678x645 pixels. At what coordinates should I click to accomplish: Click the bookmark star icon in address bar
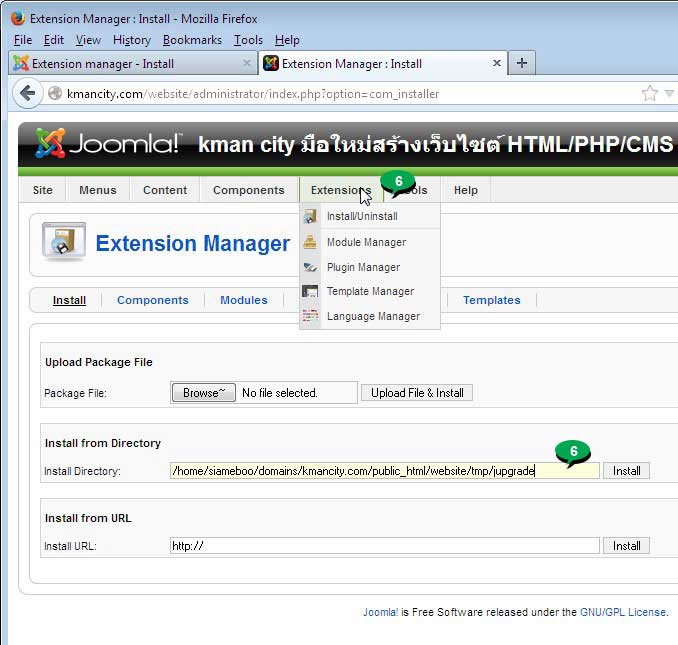click(649, 93)
